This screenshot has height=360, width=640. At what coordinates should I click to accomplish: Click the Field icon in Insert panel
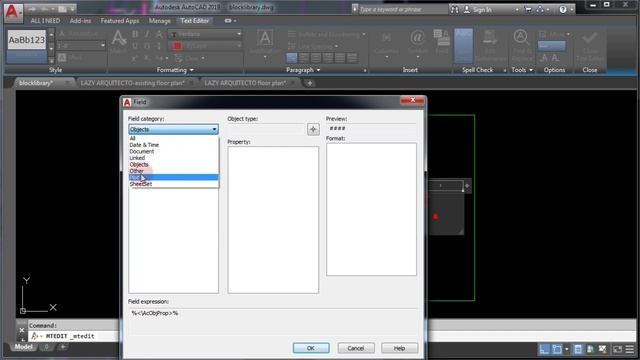point(441,38)
